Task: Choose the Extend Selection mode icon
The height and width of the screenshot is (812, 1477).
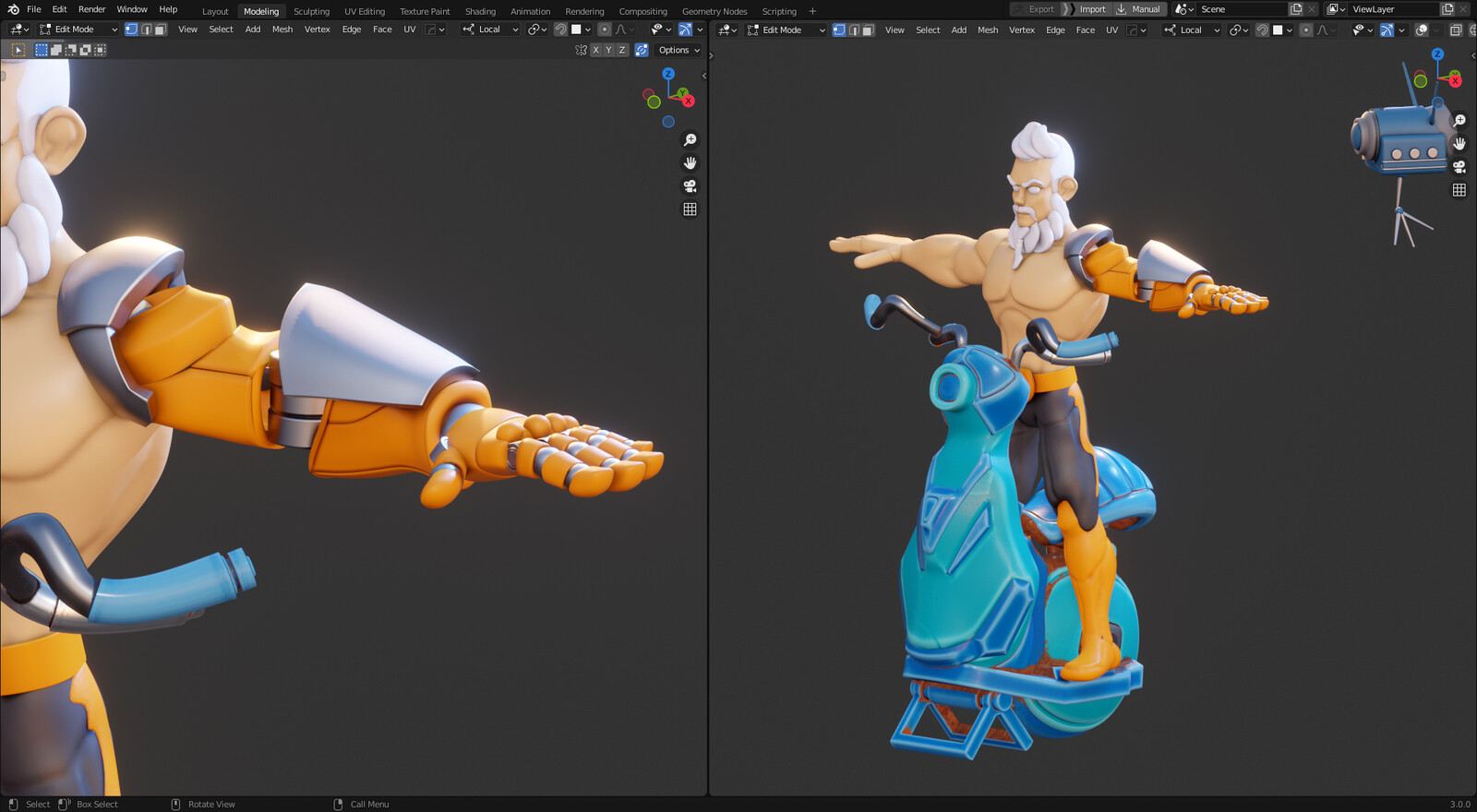Action: 56,50
